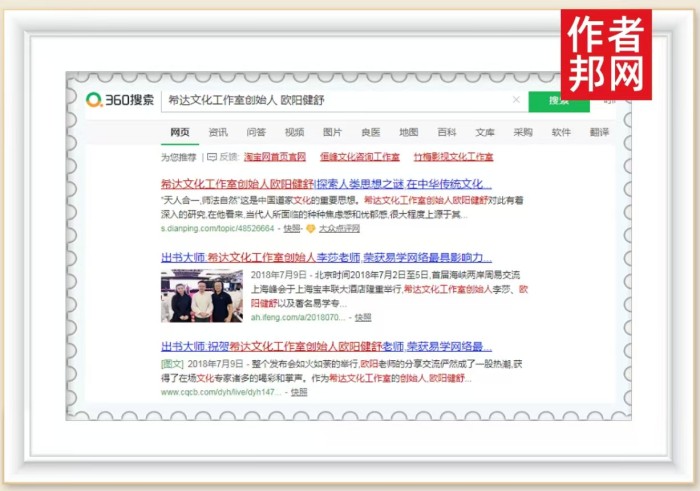Image resolution: width=700 pixels, height=491 pixels.
Task: Clear search text with the X icon
Action: coord(516,99)
